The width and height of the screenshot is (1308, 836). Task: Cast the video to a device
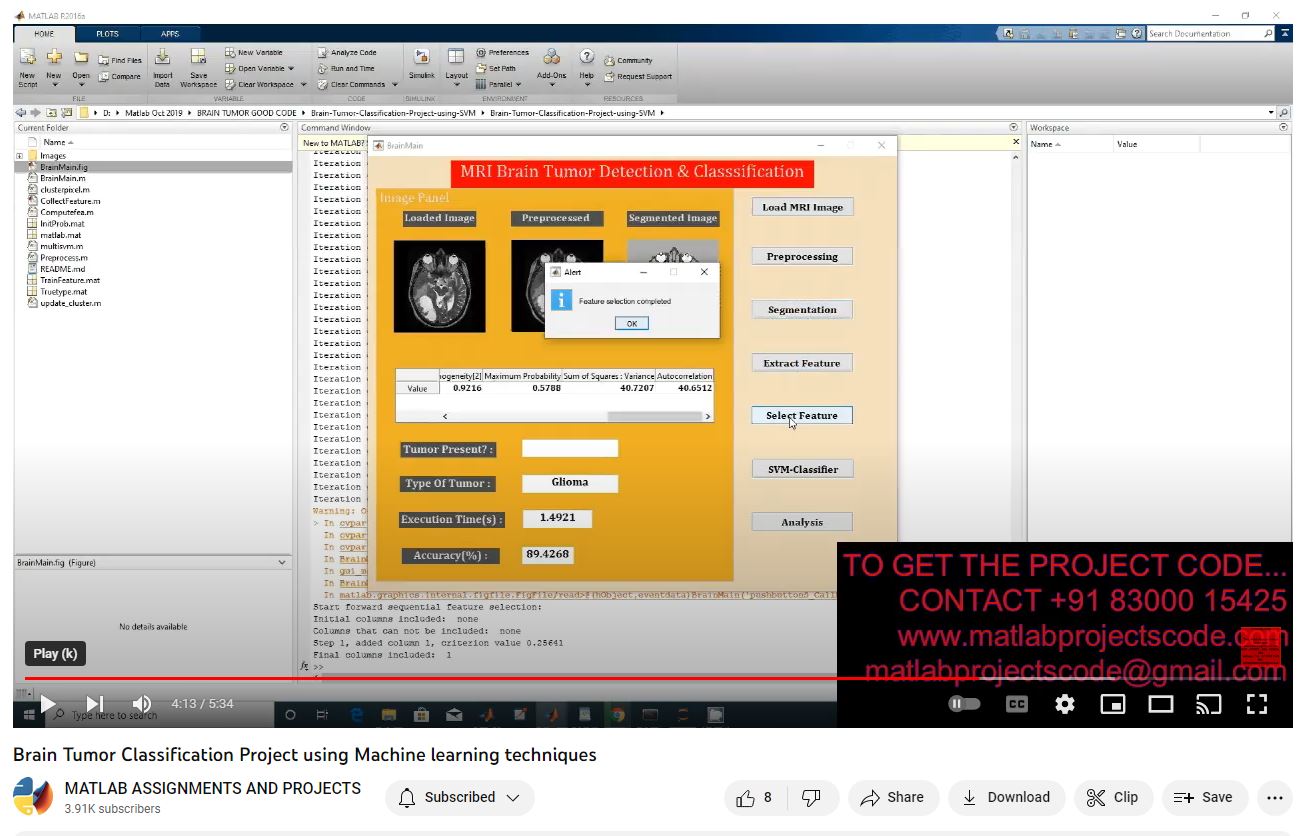pyautogui.click(x=1208, y=704)
